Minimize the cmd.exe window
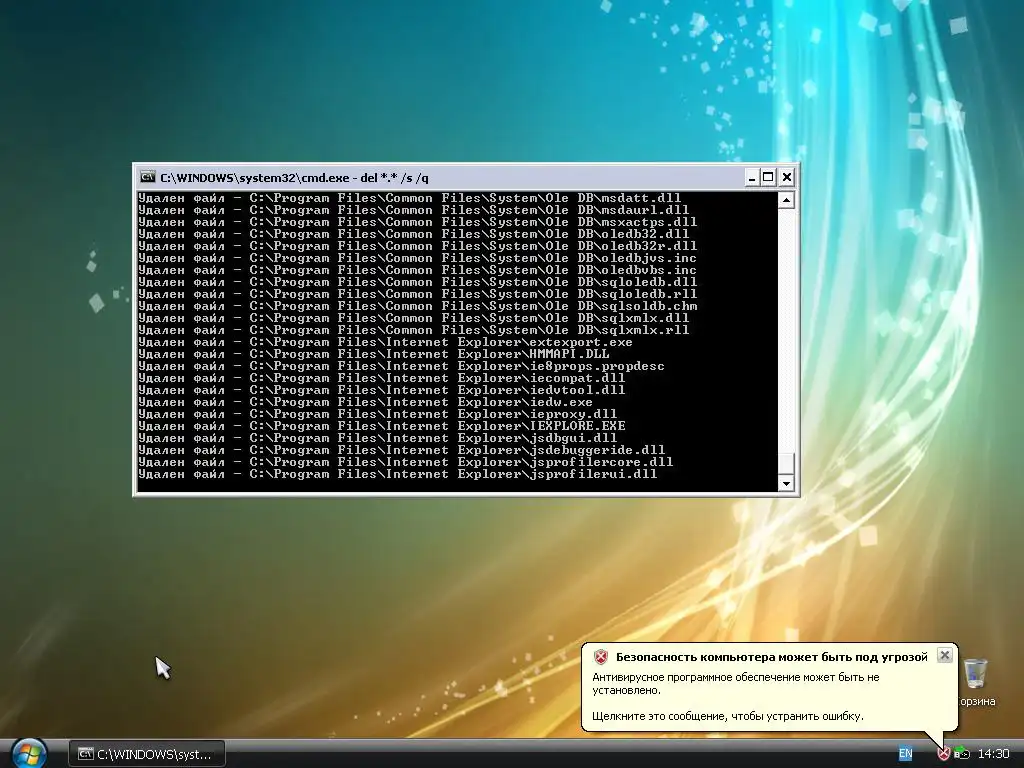Image resolution: width=1024 pixels, height=768 pixels. [752, 177]
